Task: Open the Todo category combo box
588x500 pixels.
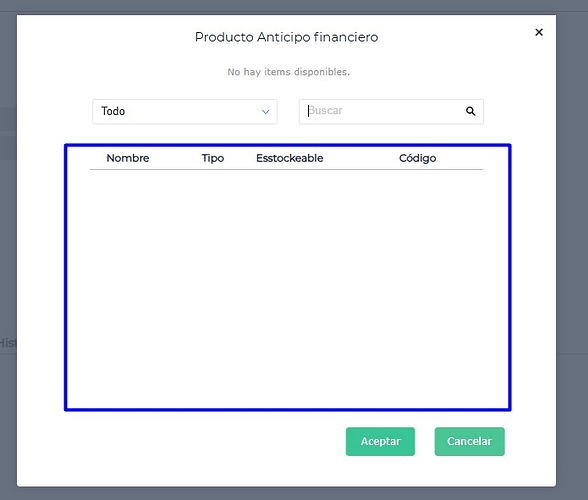Action: click(185, 111)
